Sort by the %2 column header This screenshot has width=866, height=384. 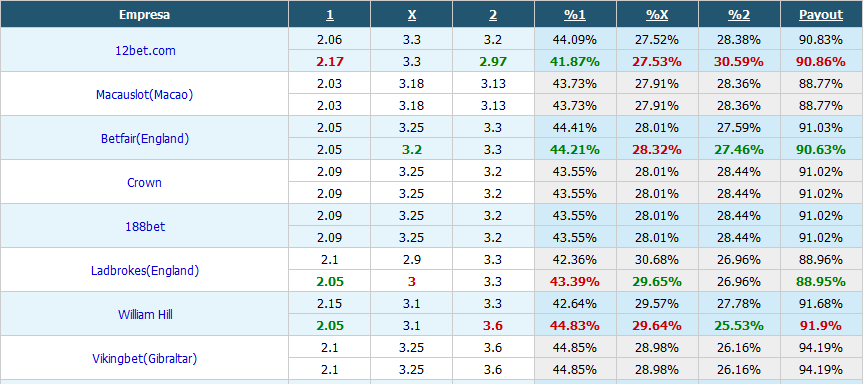pos(739,15)
